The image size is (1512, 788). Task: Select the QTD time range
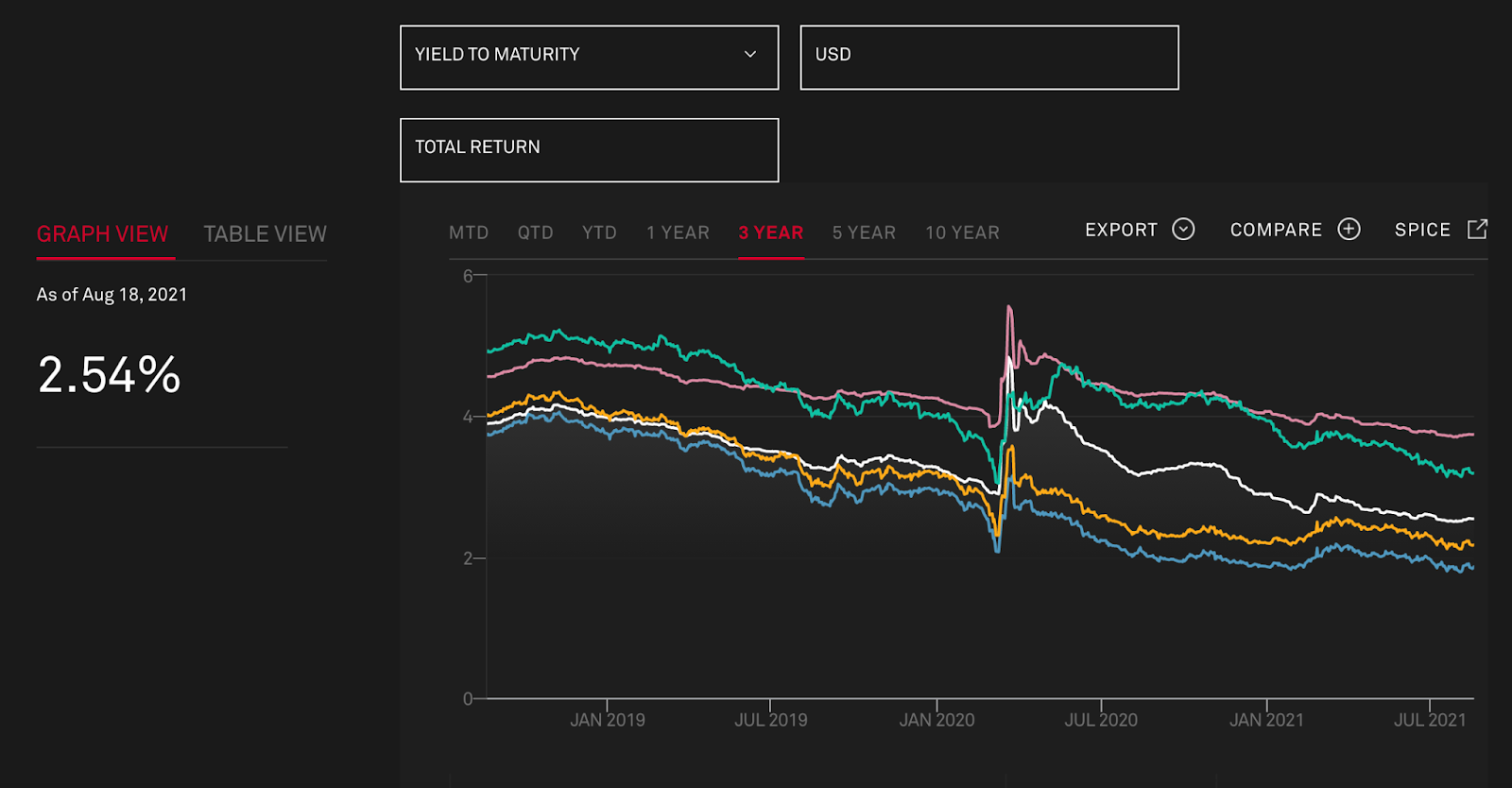coord(535,232)
